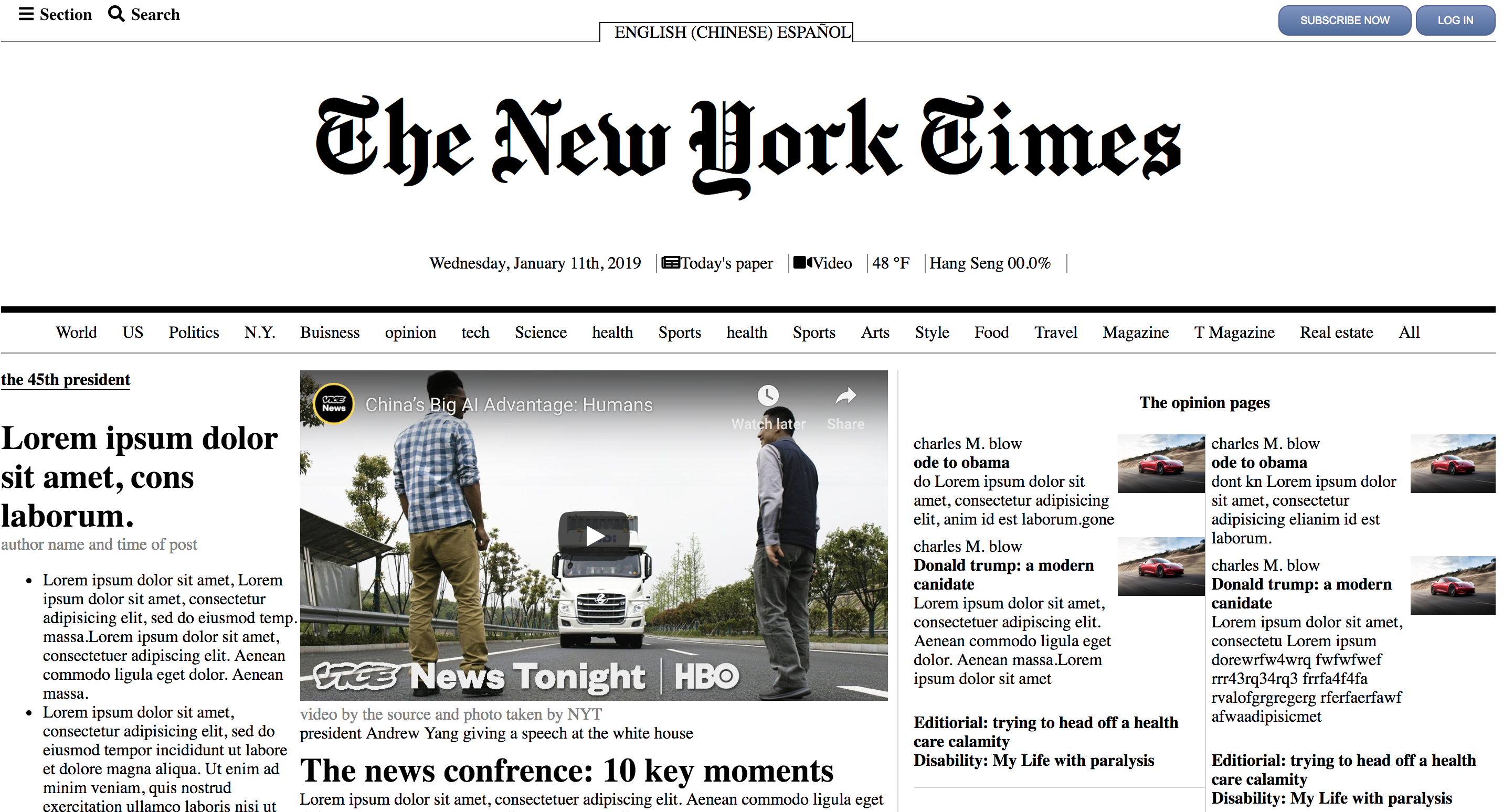Click the LOG IN button
The height and width of the screenshot is (812, 1503).
coord(1455,20)
